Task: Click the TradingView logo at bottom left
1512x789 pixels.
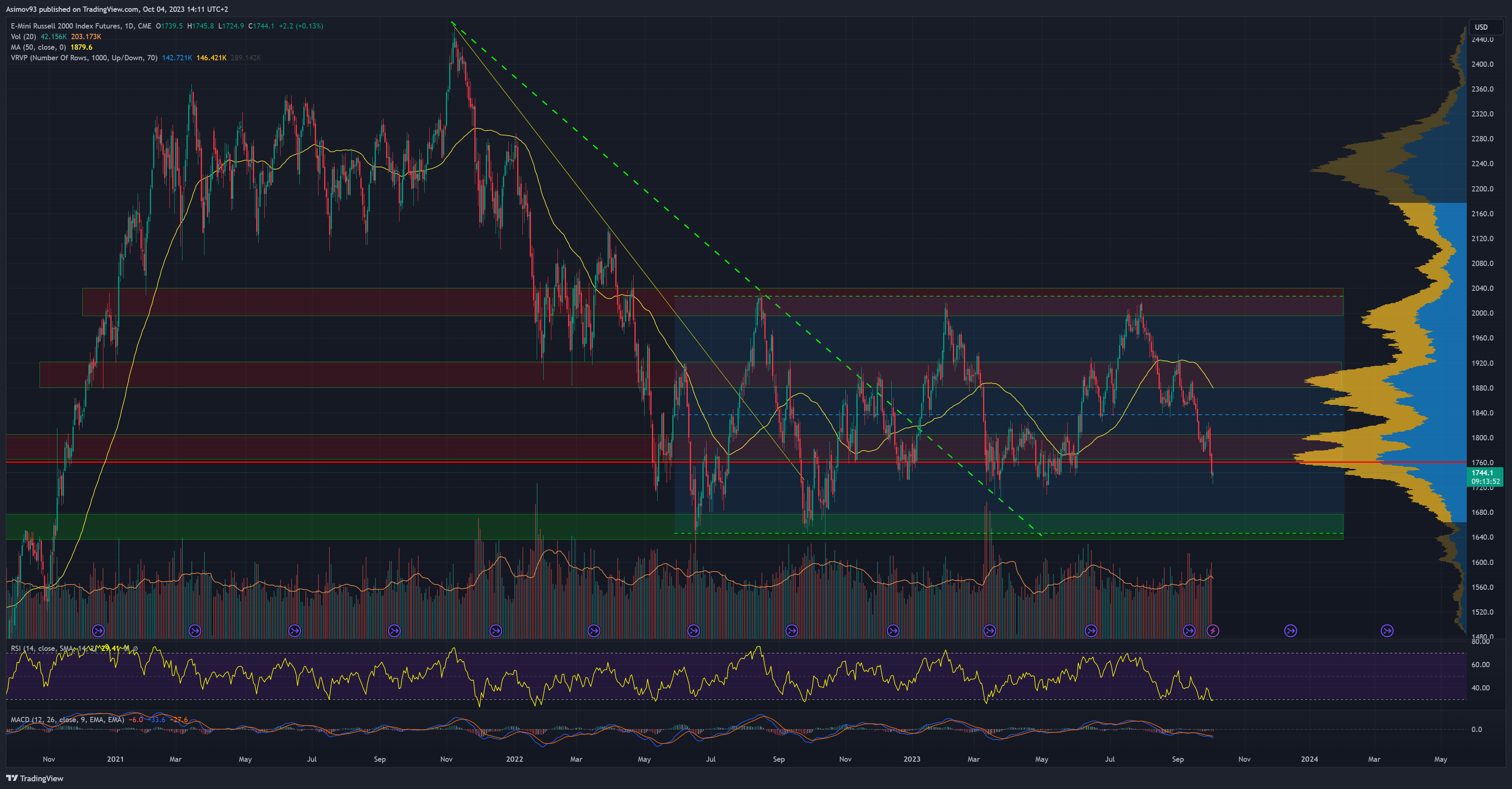Action: tap(35, 778)
